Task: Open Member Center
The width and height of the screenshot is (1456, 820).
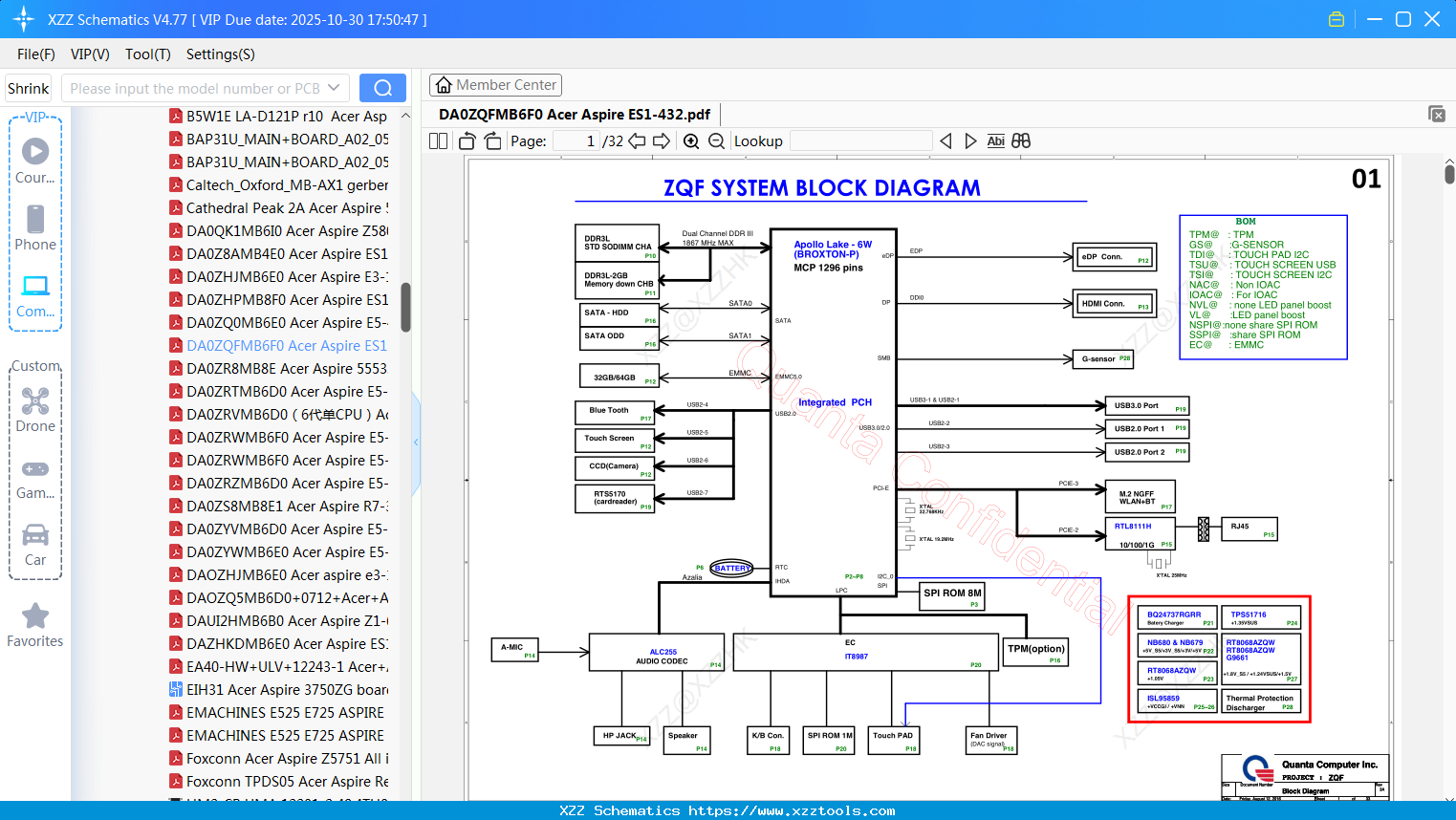Action: point(495,85)
